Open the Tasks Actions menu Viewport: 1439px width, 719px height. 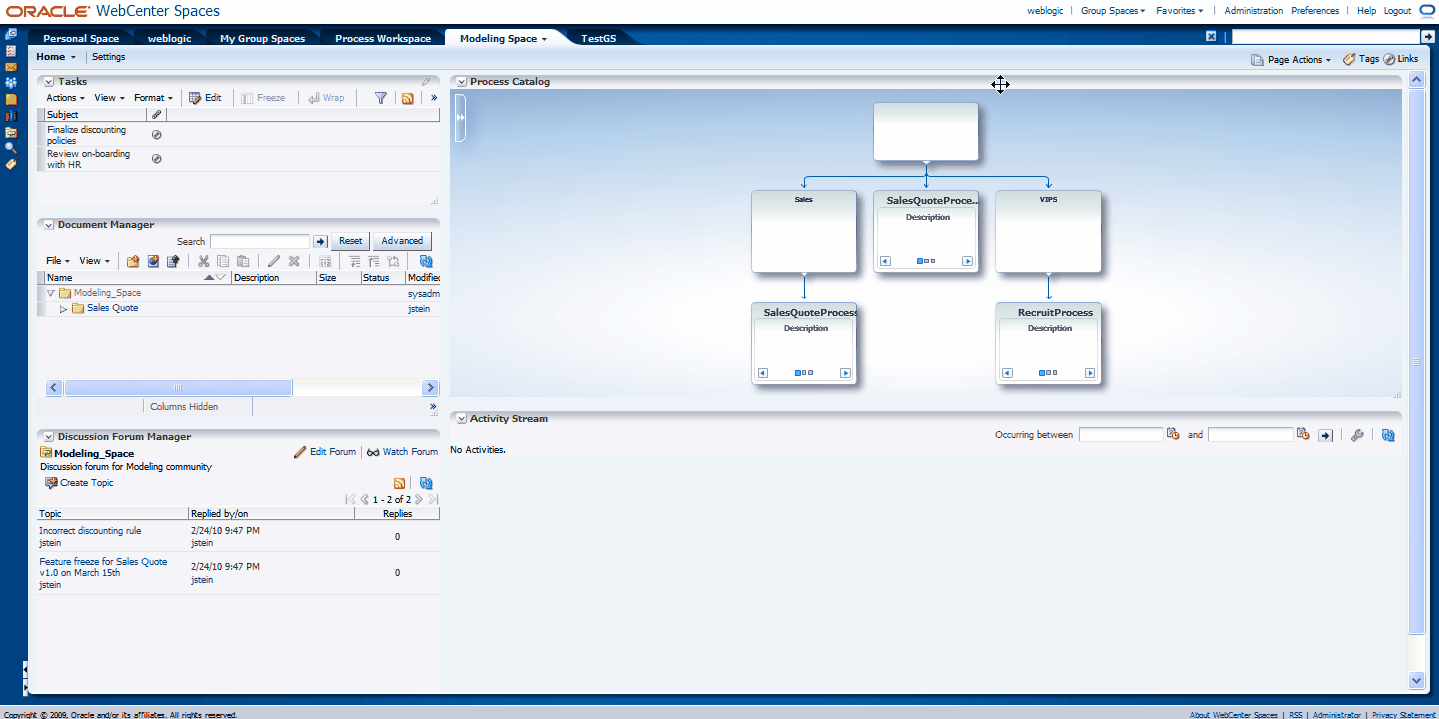(x=66, y=98)
